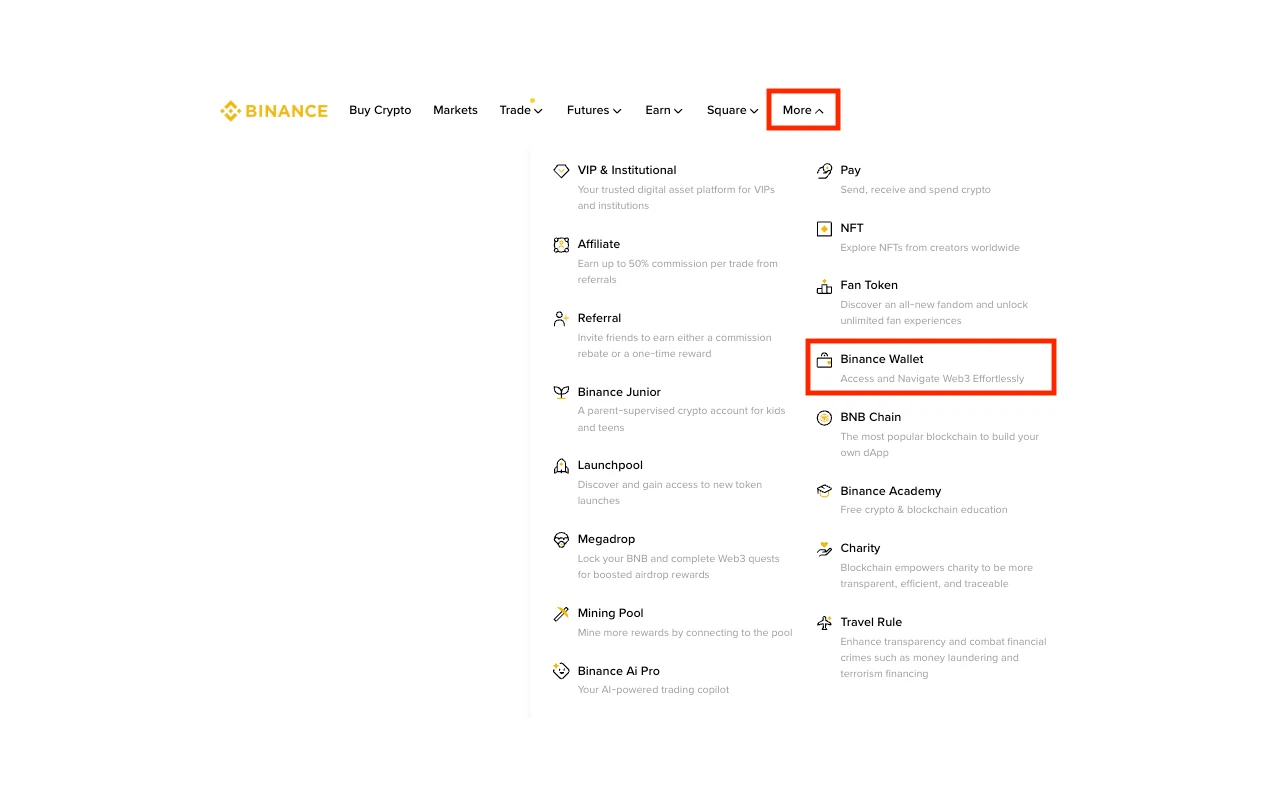Click the Fan Token podium icon
This screenshot has width=1280, height=800.
coord(824,286)
